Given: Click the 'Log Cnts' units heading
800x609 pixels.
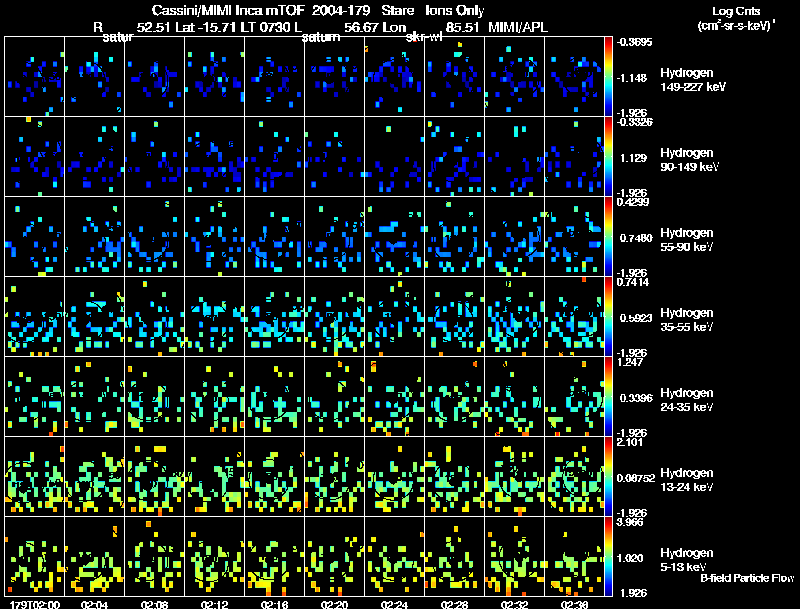Looking at the screenshot, I should point(736,11).
